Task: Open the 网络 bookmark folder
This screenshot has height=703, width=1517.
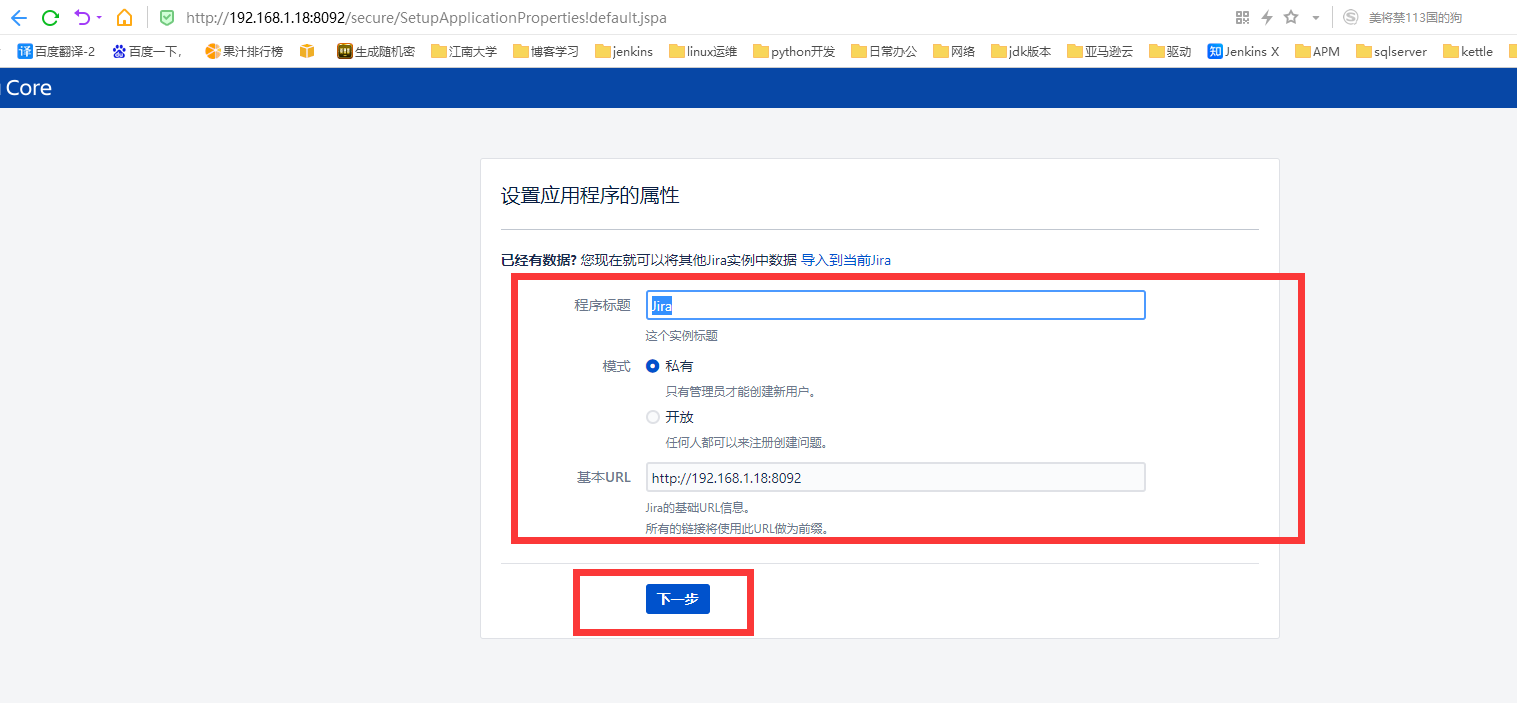Action: click(954, 51)
